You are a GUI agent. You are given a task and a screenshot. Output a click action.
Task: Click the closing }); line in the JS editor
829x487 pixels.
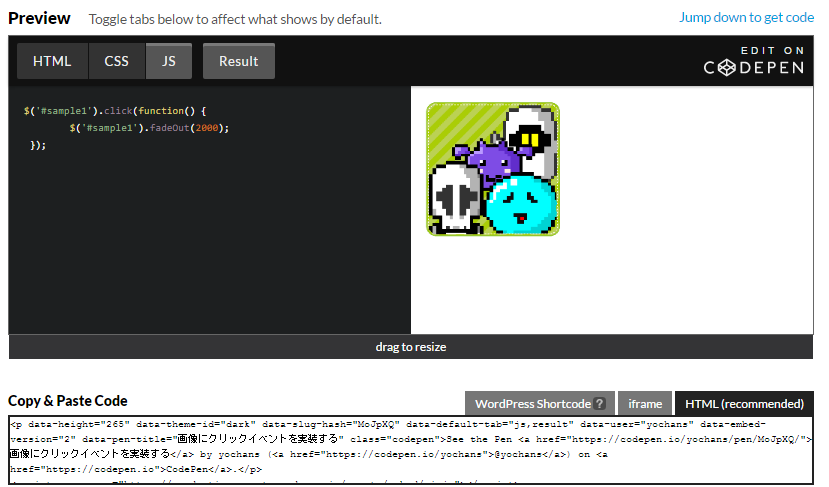coord(38,145)
